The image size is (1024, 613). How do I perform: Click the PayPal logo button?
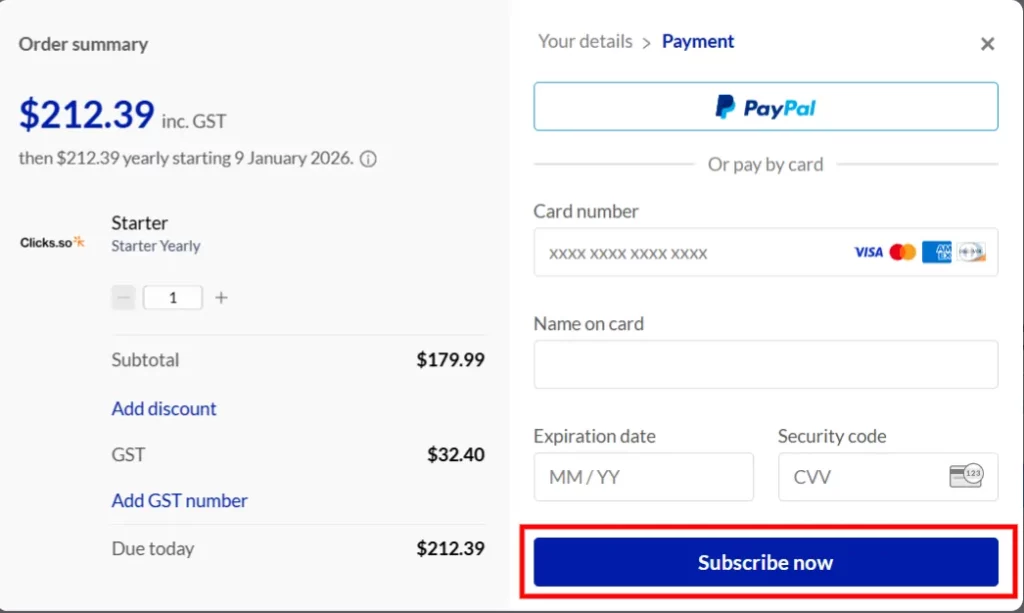(765, 106)
